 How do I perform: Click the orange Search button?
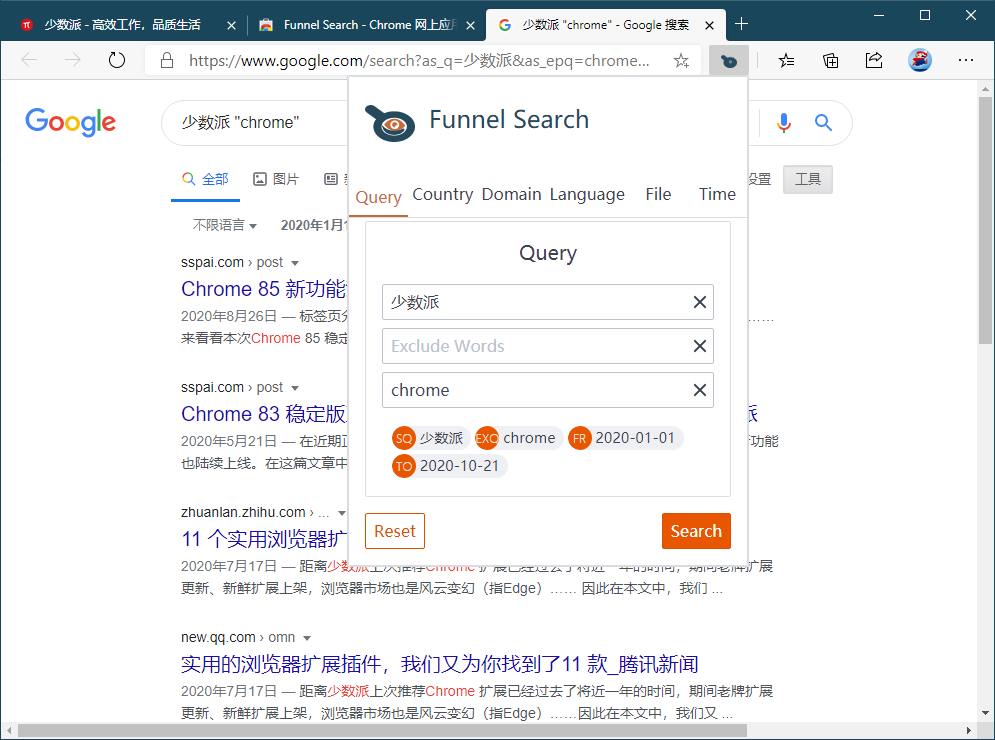pos(696,531)
